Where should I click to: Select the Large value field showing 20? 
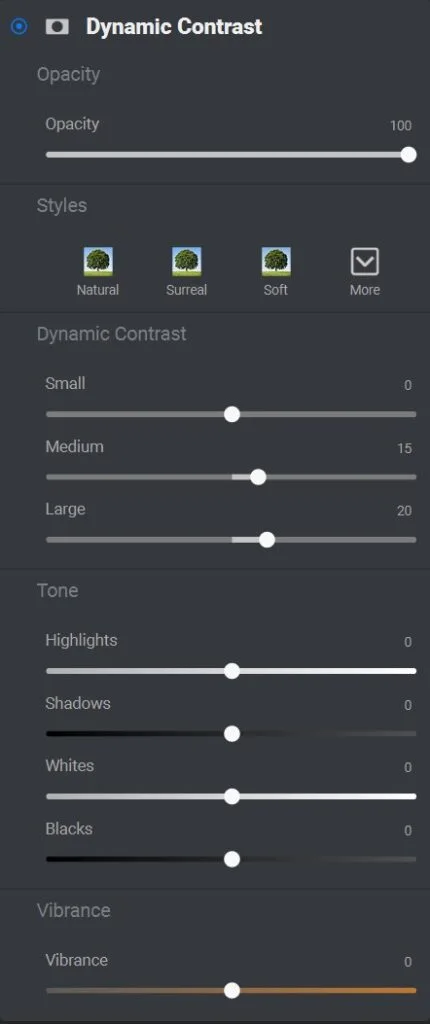tap(404, 511)
